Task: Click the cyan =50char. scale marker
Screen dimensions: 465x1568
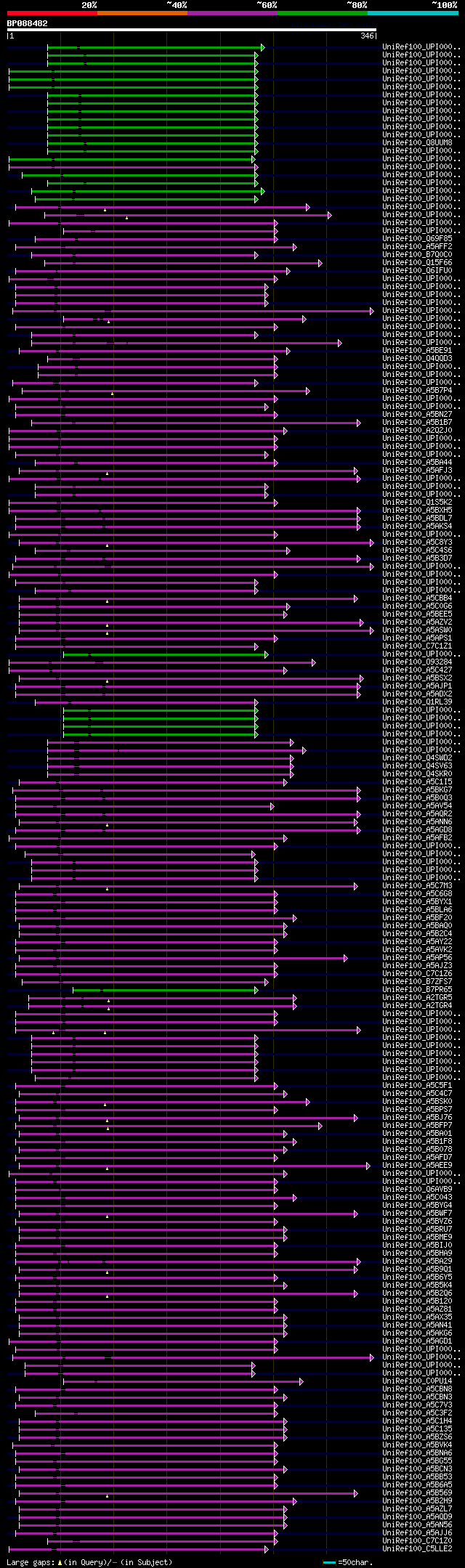Action: click(329, 1561)
